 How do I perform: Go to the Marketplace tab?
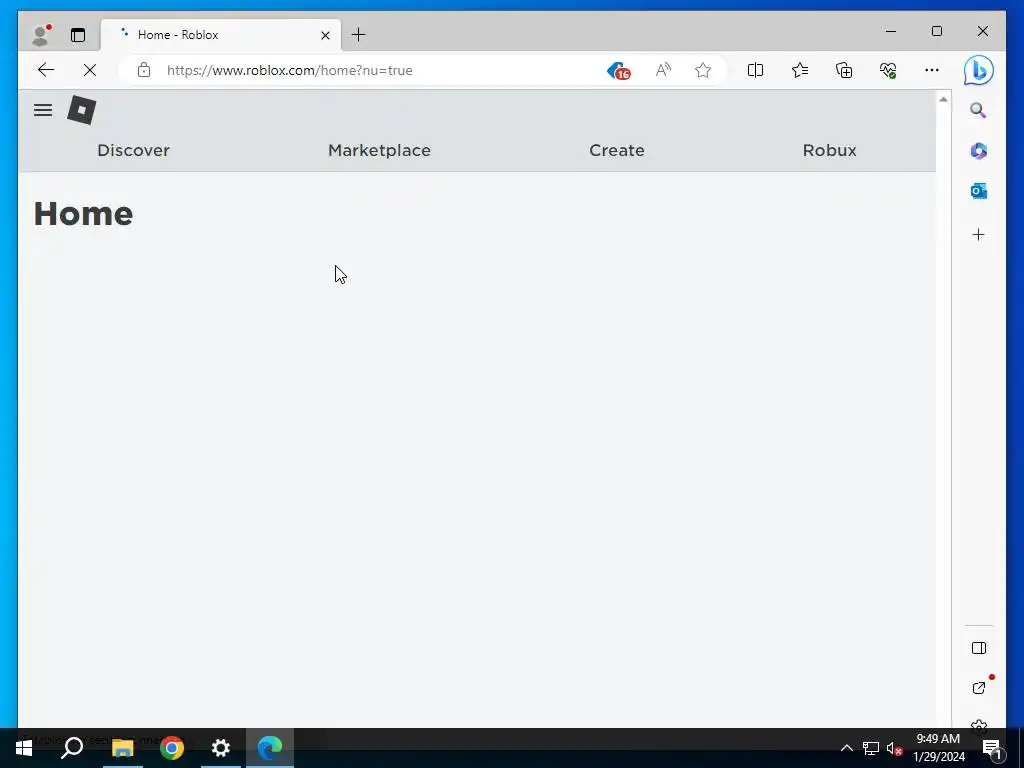(x=379, y=150)
